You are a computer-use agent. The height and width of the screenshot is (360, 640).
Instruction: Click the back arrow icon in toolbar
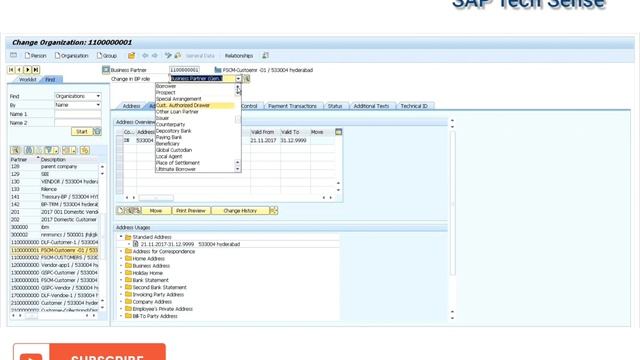point(145,56)
